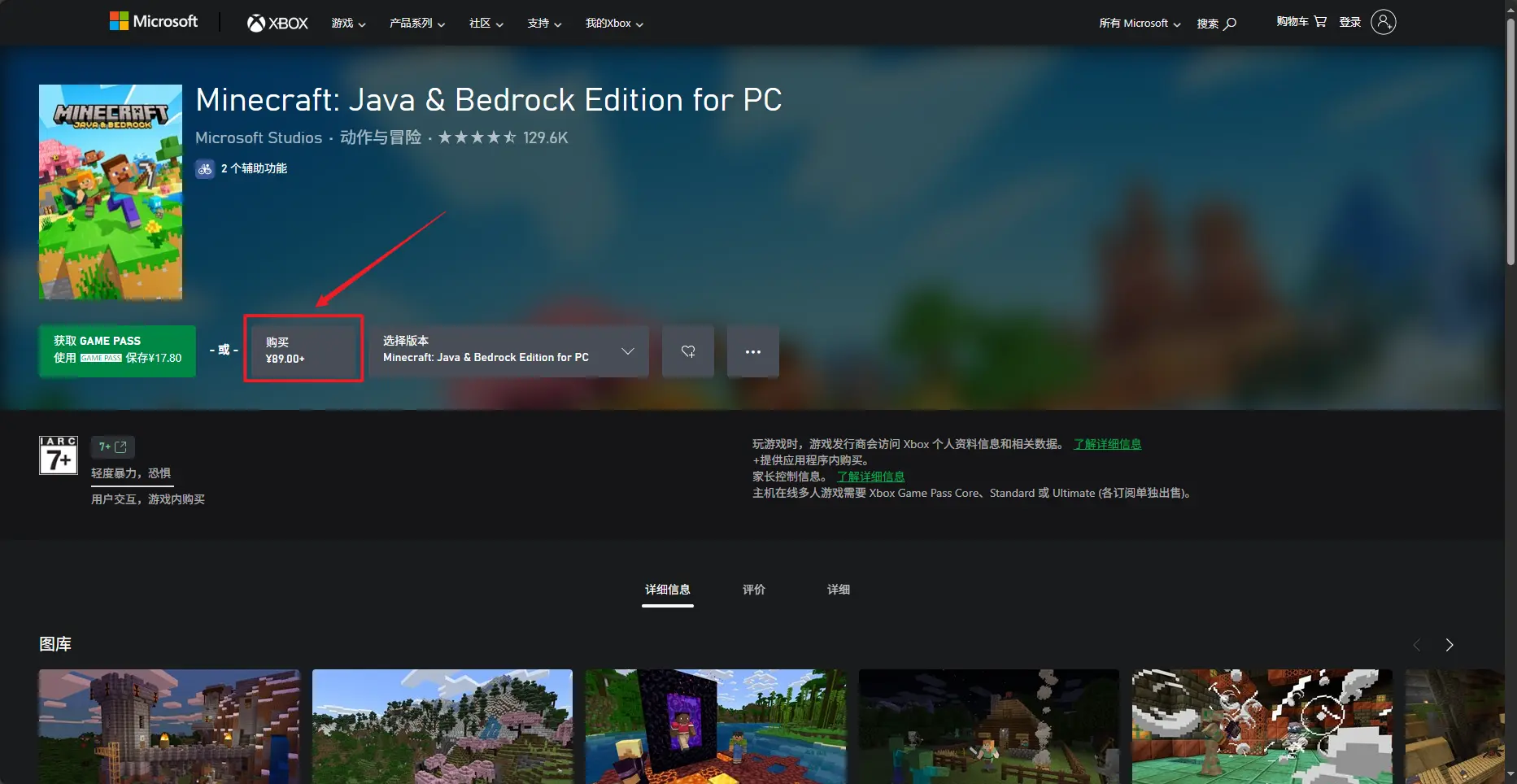Add to wishlist with heart icon
The height and width of the screenshot is (784, 1517).
click(x=688, y=351)
